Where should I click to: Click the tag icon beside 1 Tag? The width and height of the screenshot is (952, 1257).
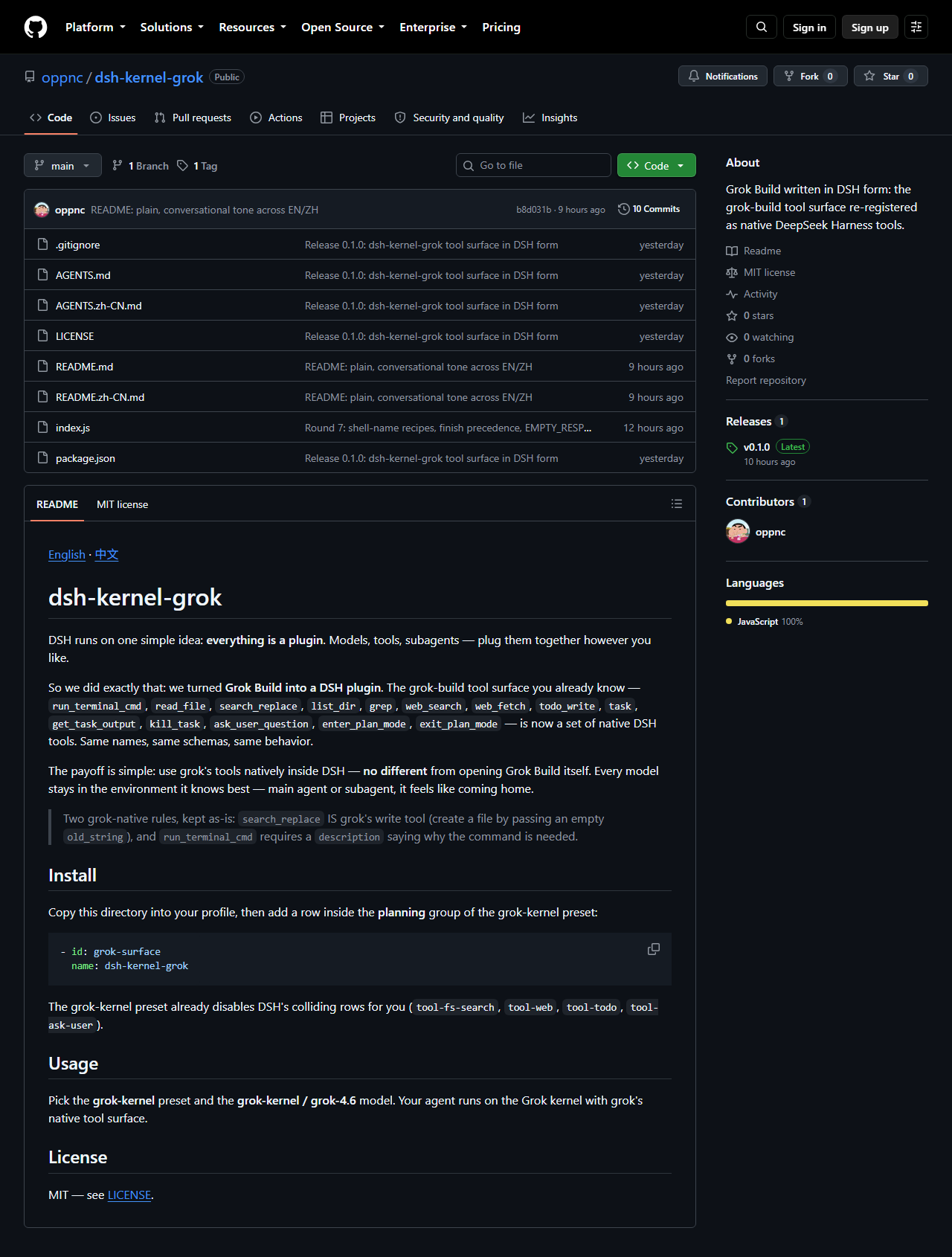click(182, 165)
